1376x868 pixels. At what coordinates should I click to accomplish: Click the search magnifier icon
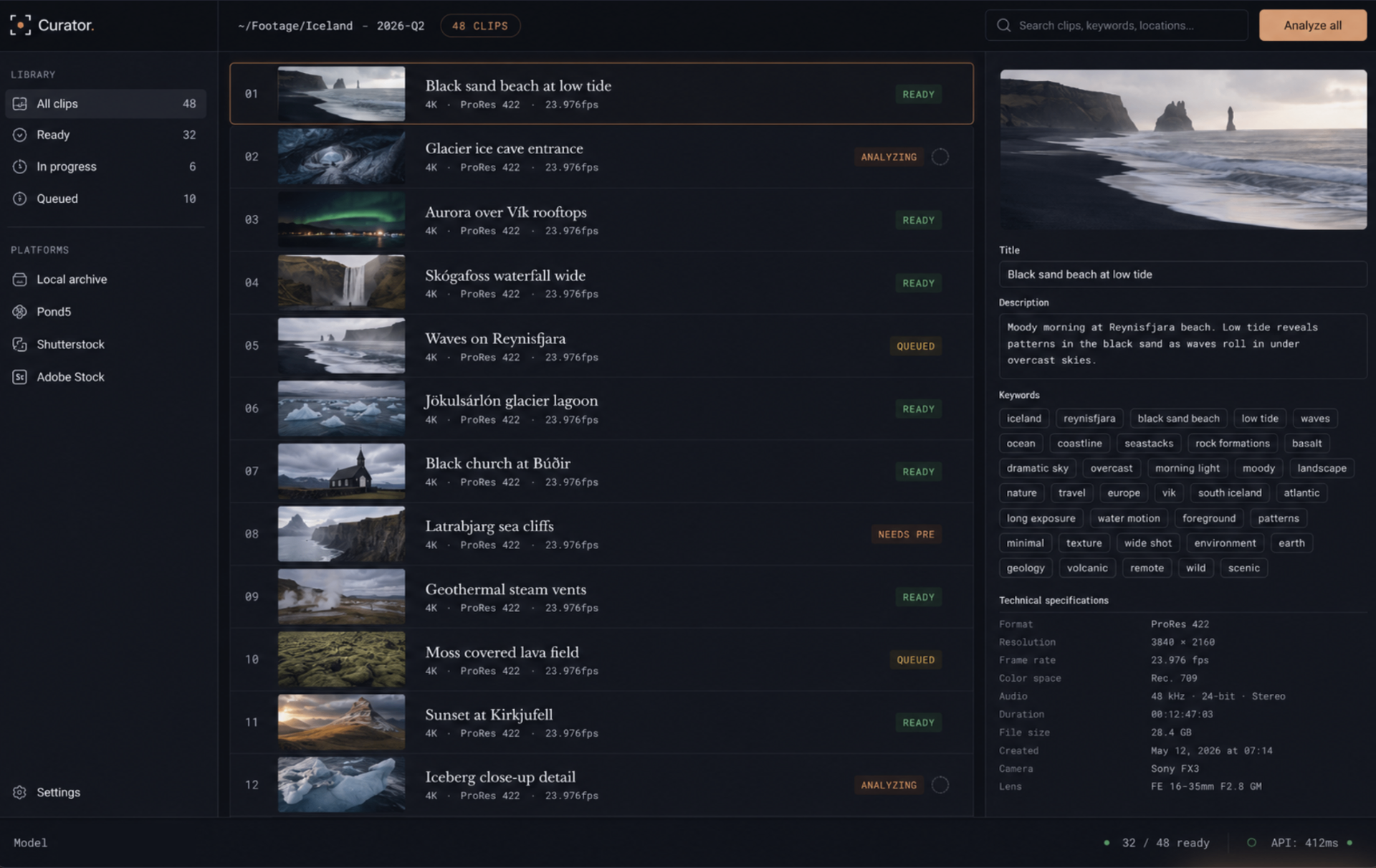[x=1003, y=26]
